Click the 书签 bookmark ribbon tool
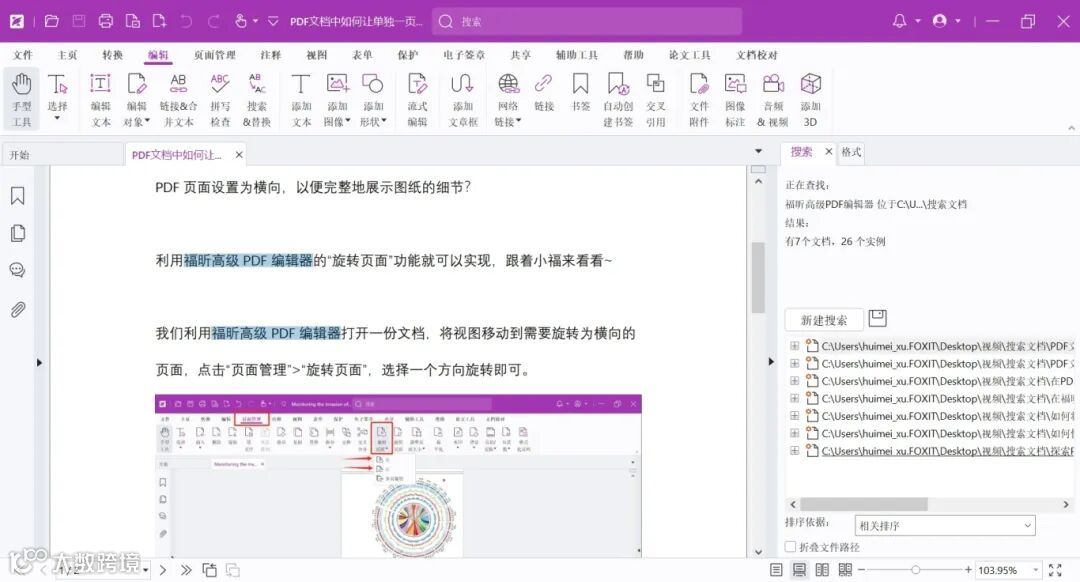Image resolution: width=1080 pixels, height=582 pixels. pyautogui.click(x=581, y=93)
